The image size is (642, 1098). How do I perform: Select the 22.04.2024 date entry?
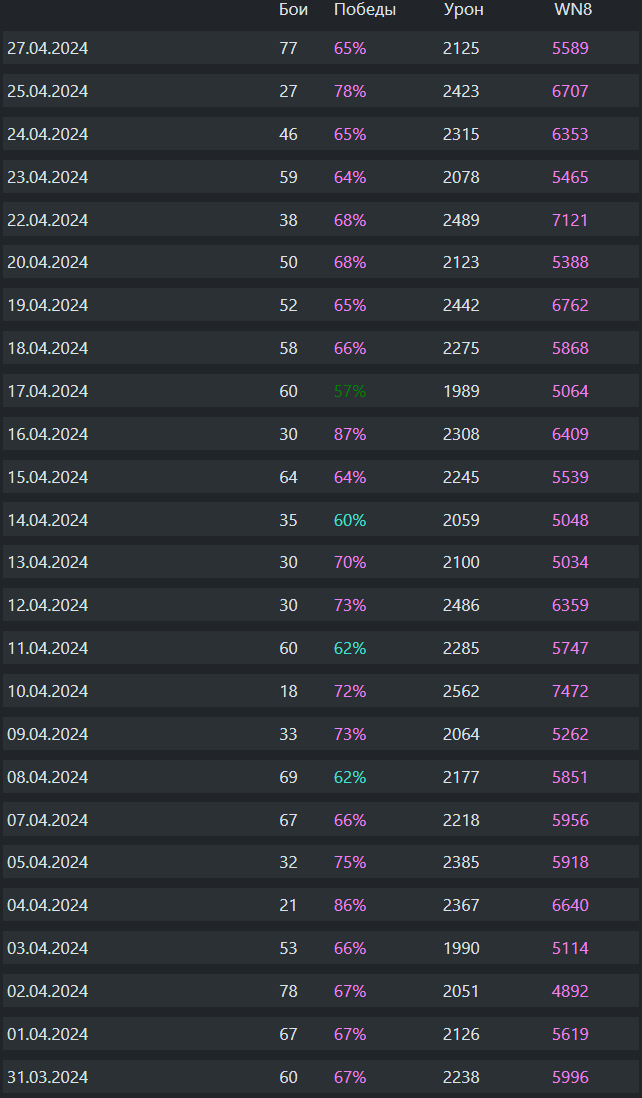click(x=47, y=220)
